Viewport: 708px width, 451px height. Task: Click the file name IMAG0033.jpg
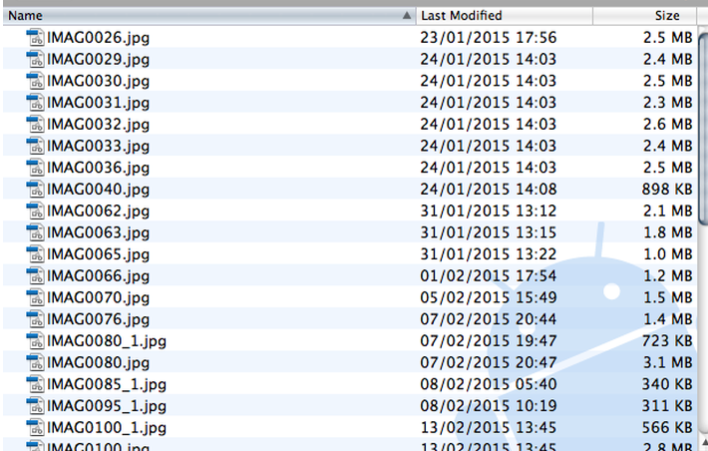[98, 146]
